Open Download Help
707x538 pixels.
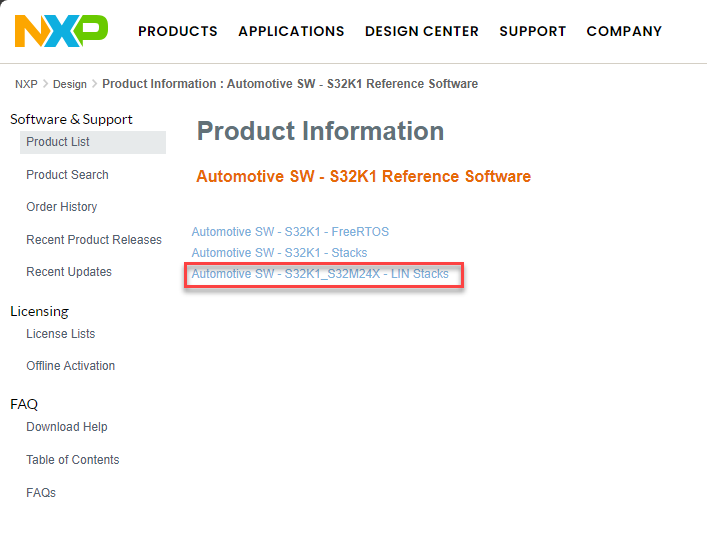click(67, 427)
